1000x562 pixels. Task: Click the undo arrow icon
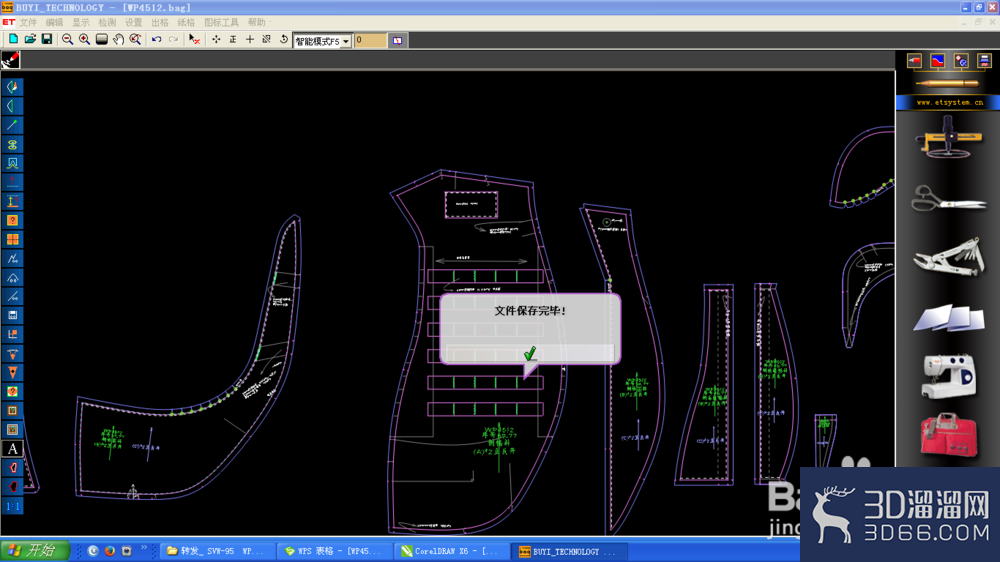click(x=156, y=40)
